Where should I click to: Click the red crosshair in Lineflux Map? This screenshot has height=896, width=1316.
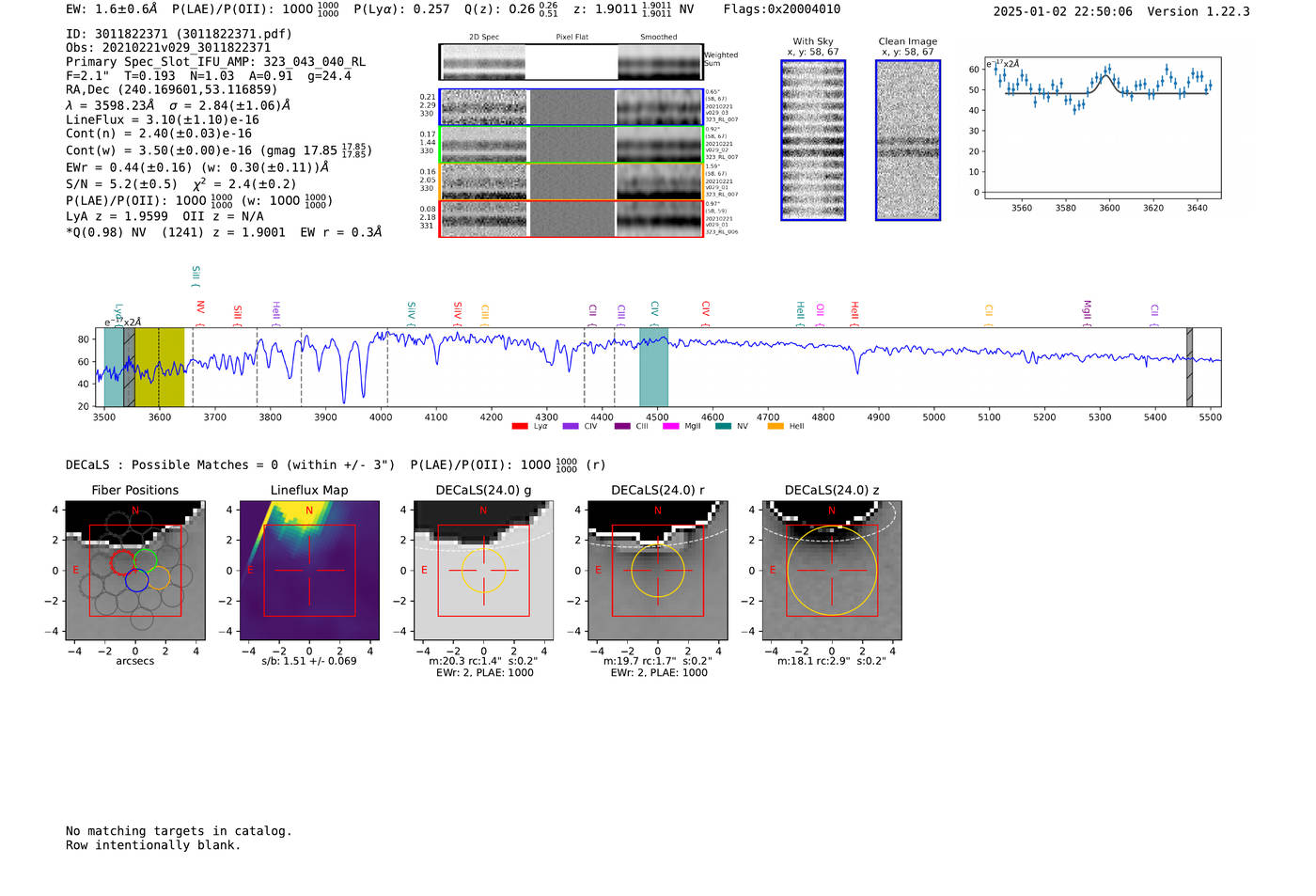[309, 570]
